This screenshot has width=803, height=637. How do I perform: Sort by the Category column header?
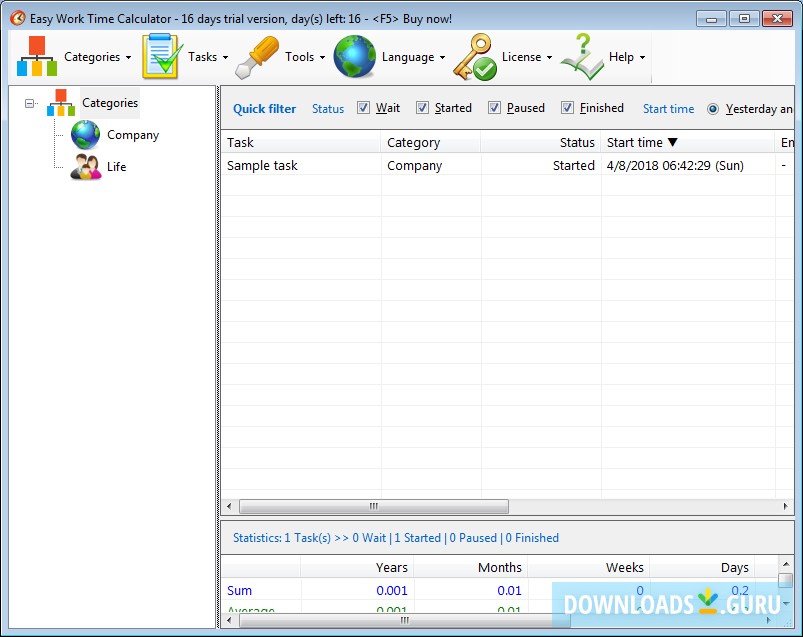point(431,142)
